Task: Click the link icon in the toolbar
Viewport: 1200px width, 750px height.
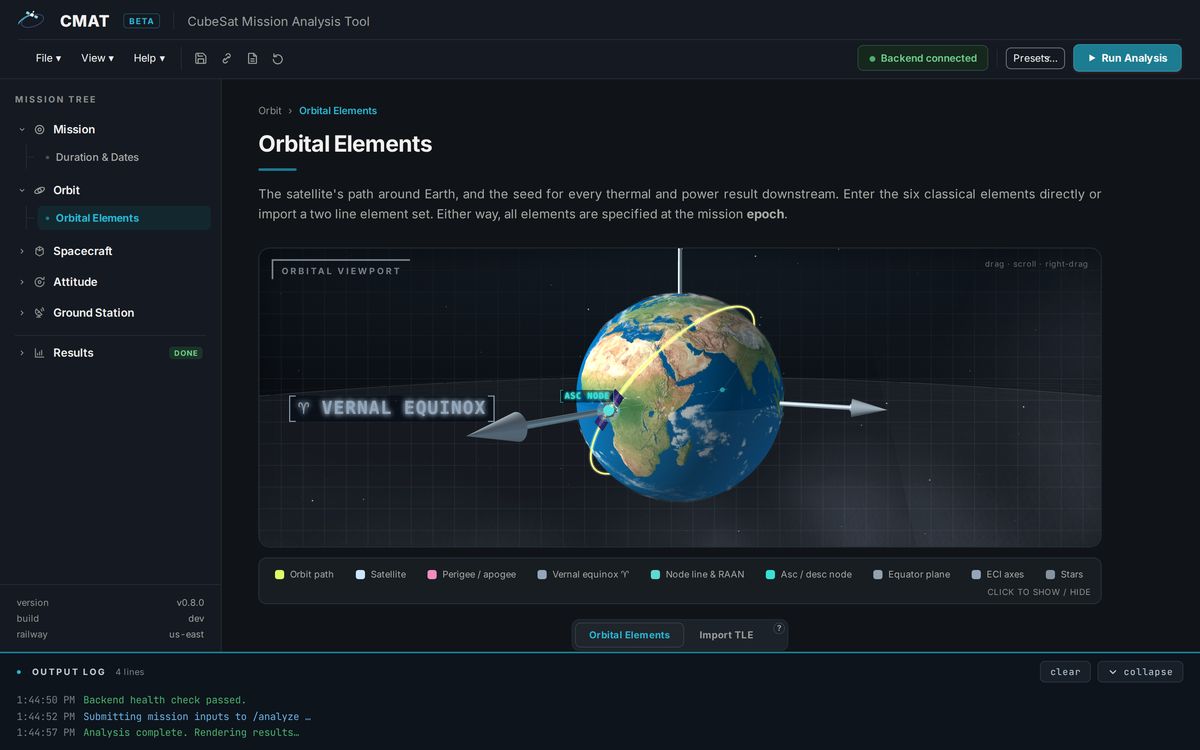Action: pos(227,58)
